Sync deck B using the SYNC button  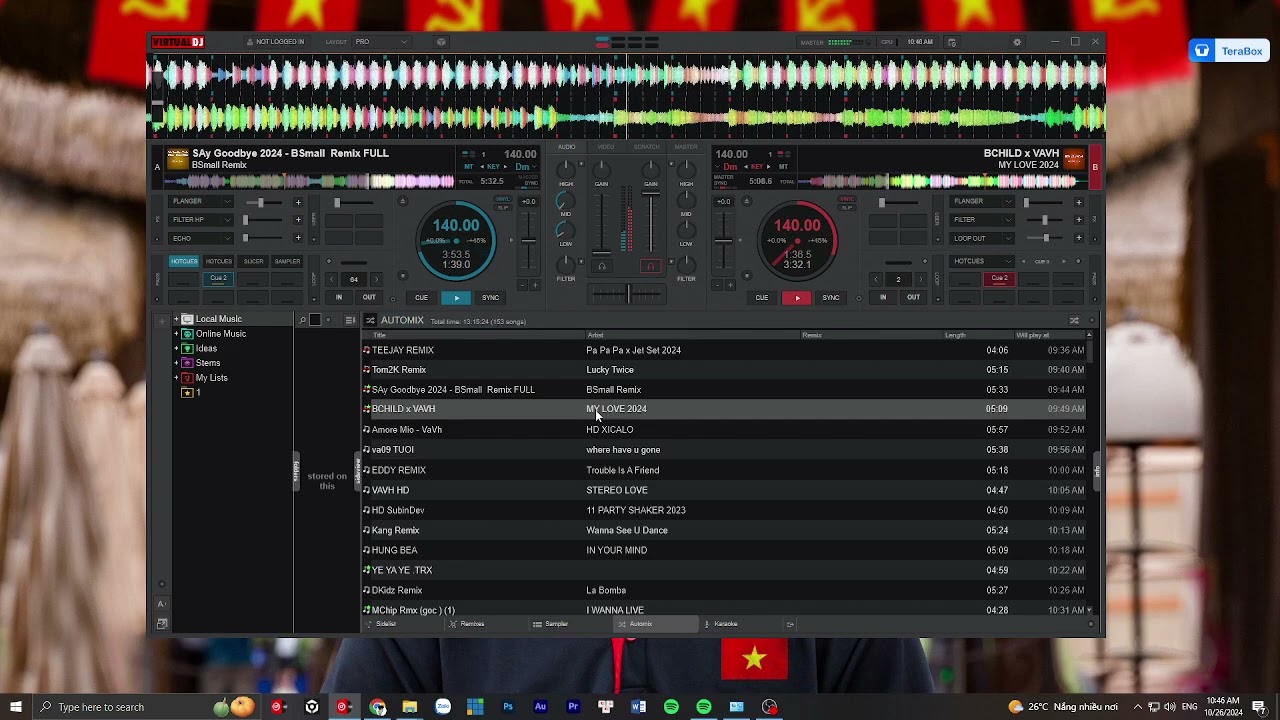831,298
